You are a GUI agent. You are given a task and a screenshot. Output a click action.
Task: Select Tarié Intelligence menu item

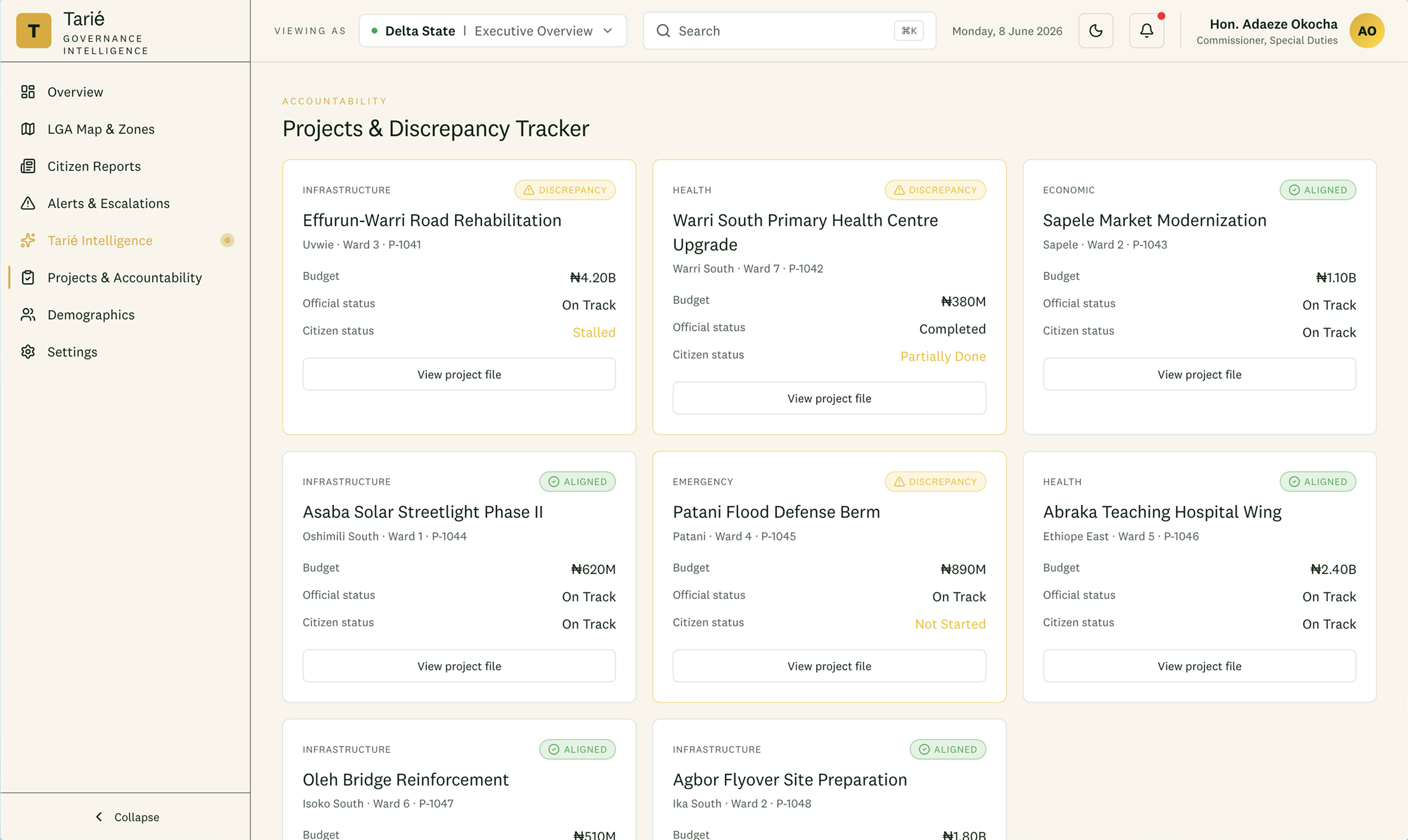coord(125,240)
